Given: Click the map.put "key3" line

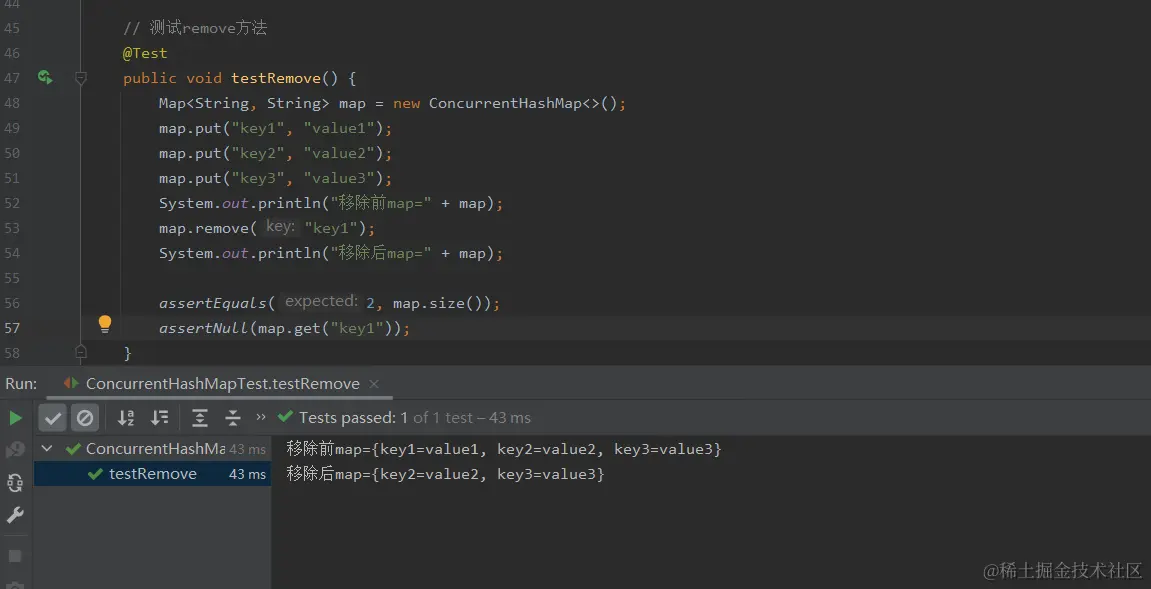Looking at the screenshot, I should 276,178.
